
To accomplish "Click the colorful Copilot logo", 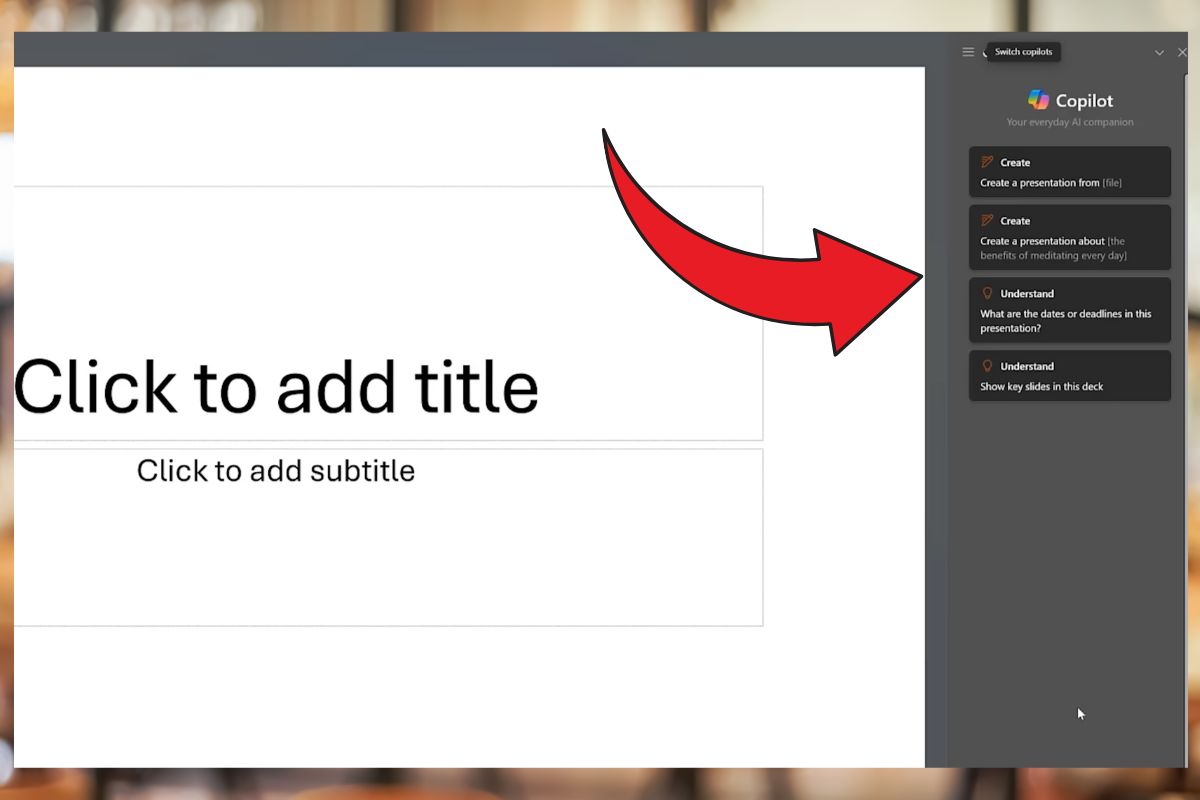I will point(1038,100).
